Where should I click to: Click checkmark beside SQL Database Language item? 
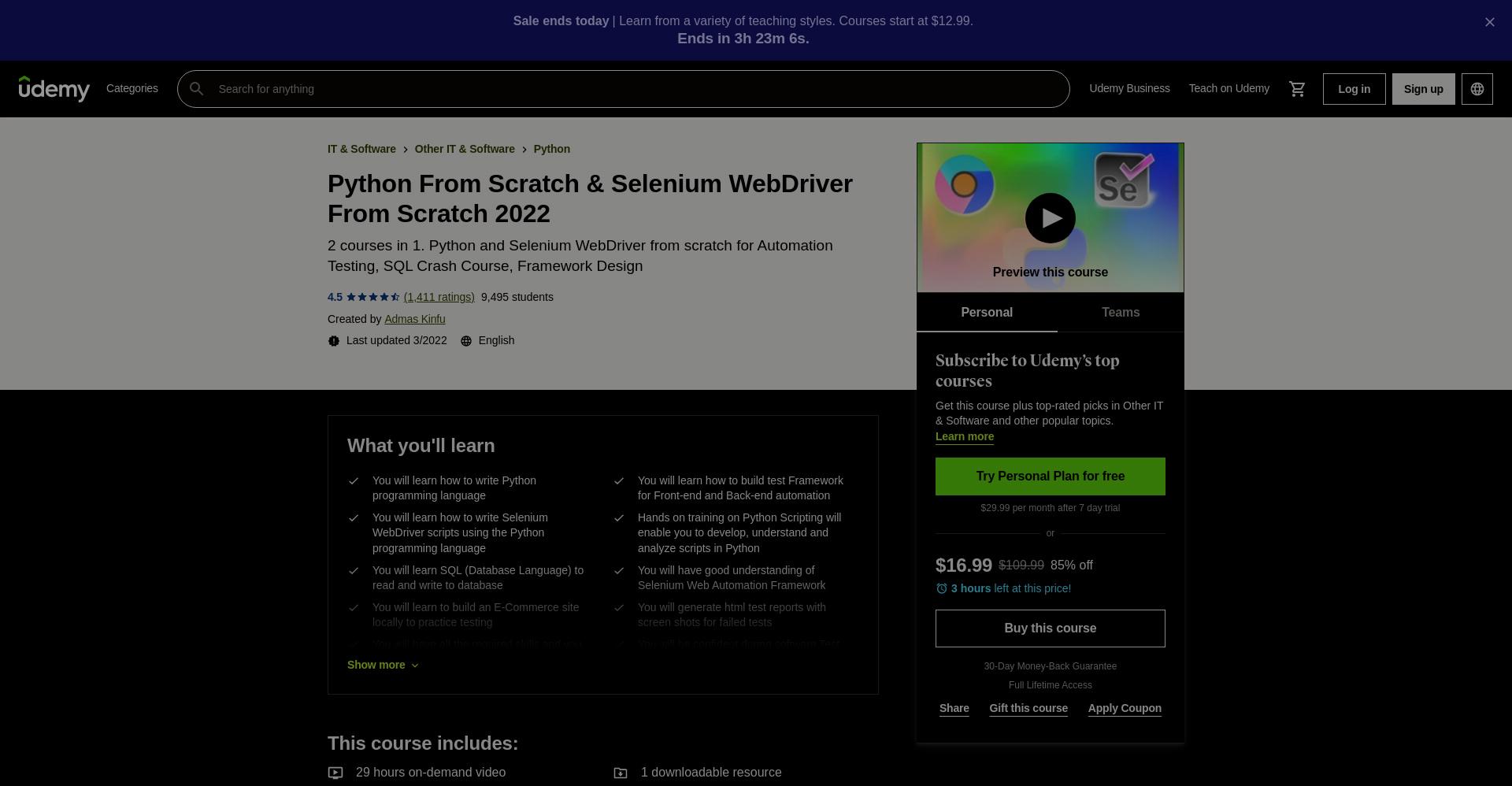354,570
